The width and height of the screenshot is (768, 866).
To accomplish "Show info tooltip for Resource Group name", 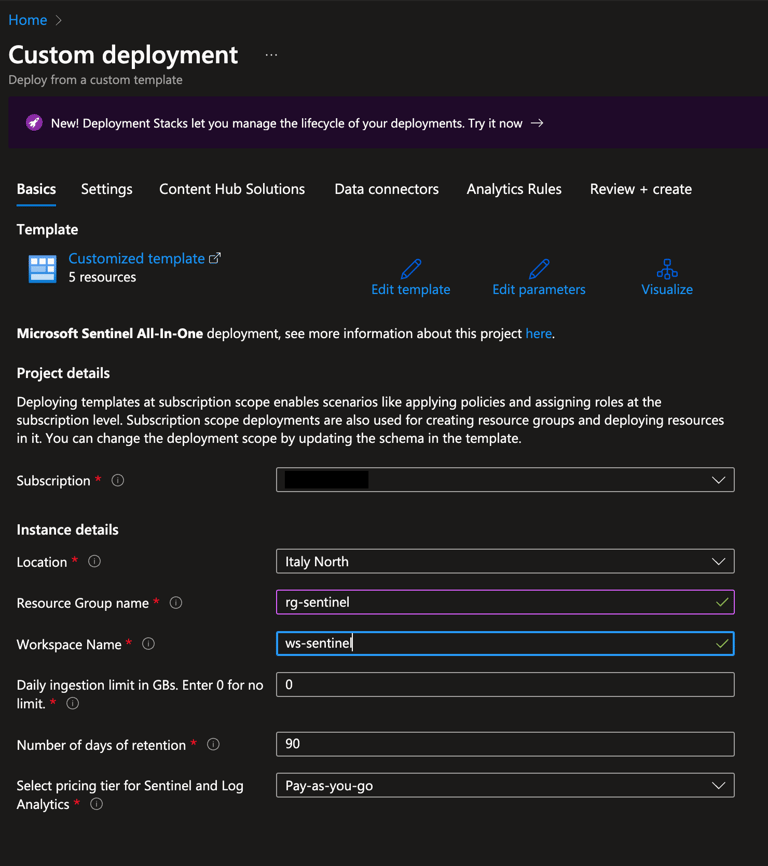I will [x=176, y=603].
